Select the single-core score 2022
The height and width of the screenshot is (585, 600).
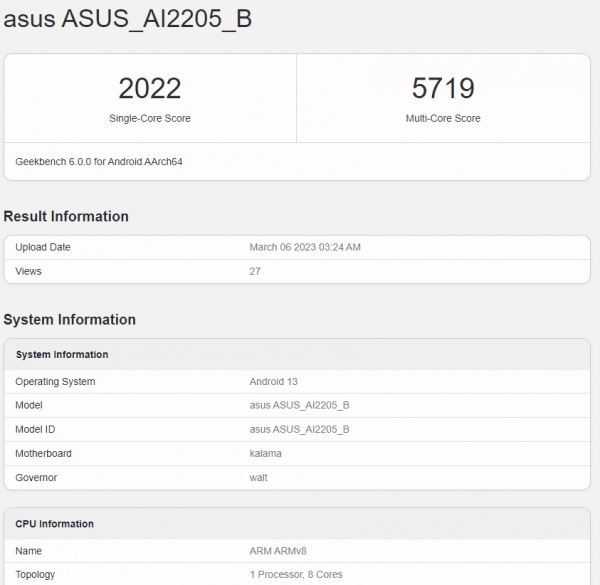(150, 88)
